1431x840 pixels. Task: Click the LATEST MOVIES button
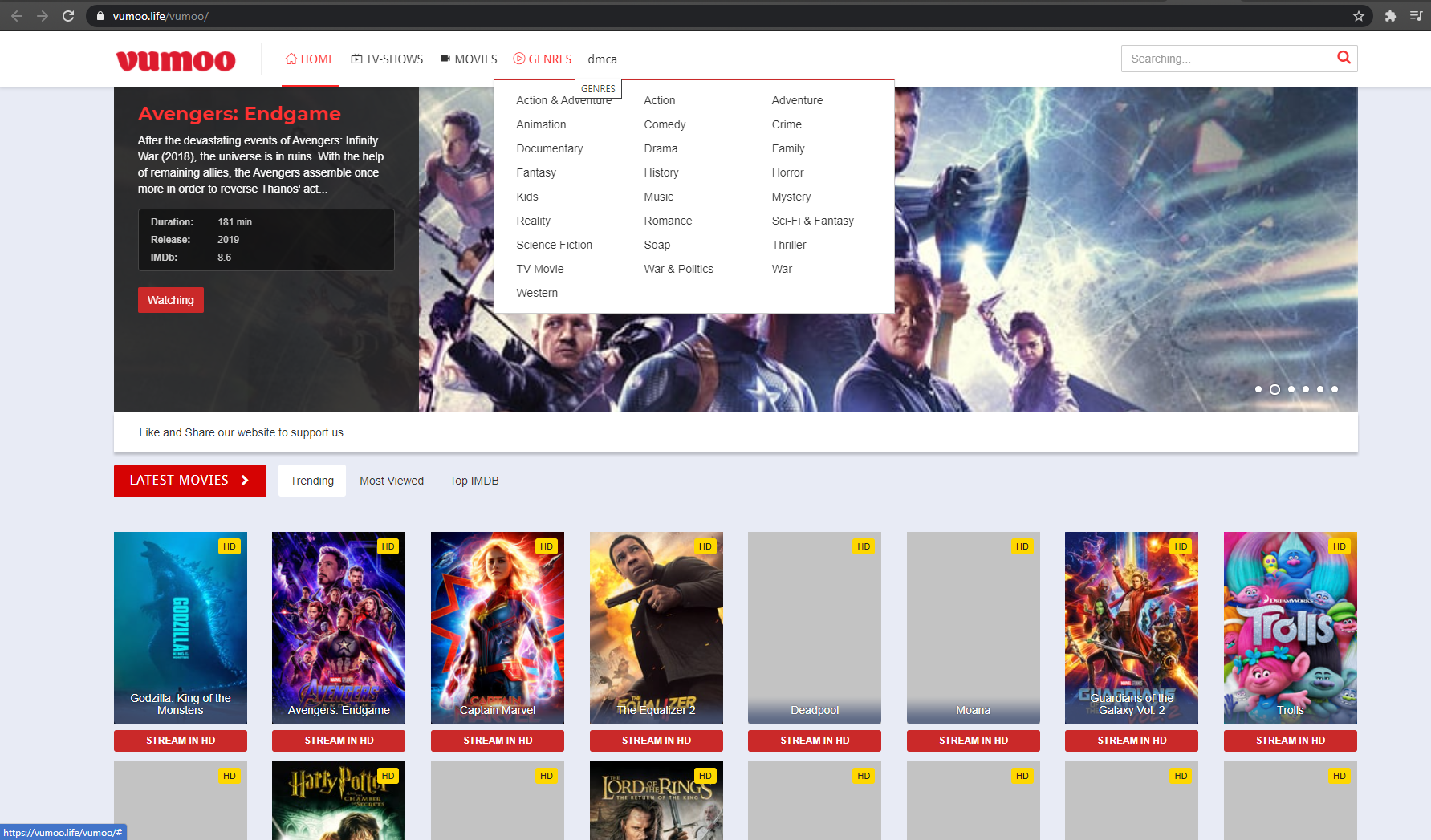pyautogui.click(x=190, y=481)
